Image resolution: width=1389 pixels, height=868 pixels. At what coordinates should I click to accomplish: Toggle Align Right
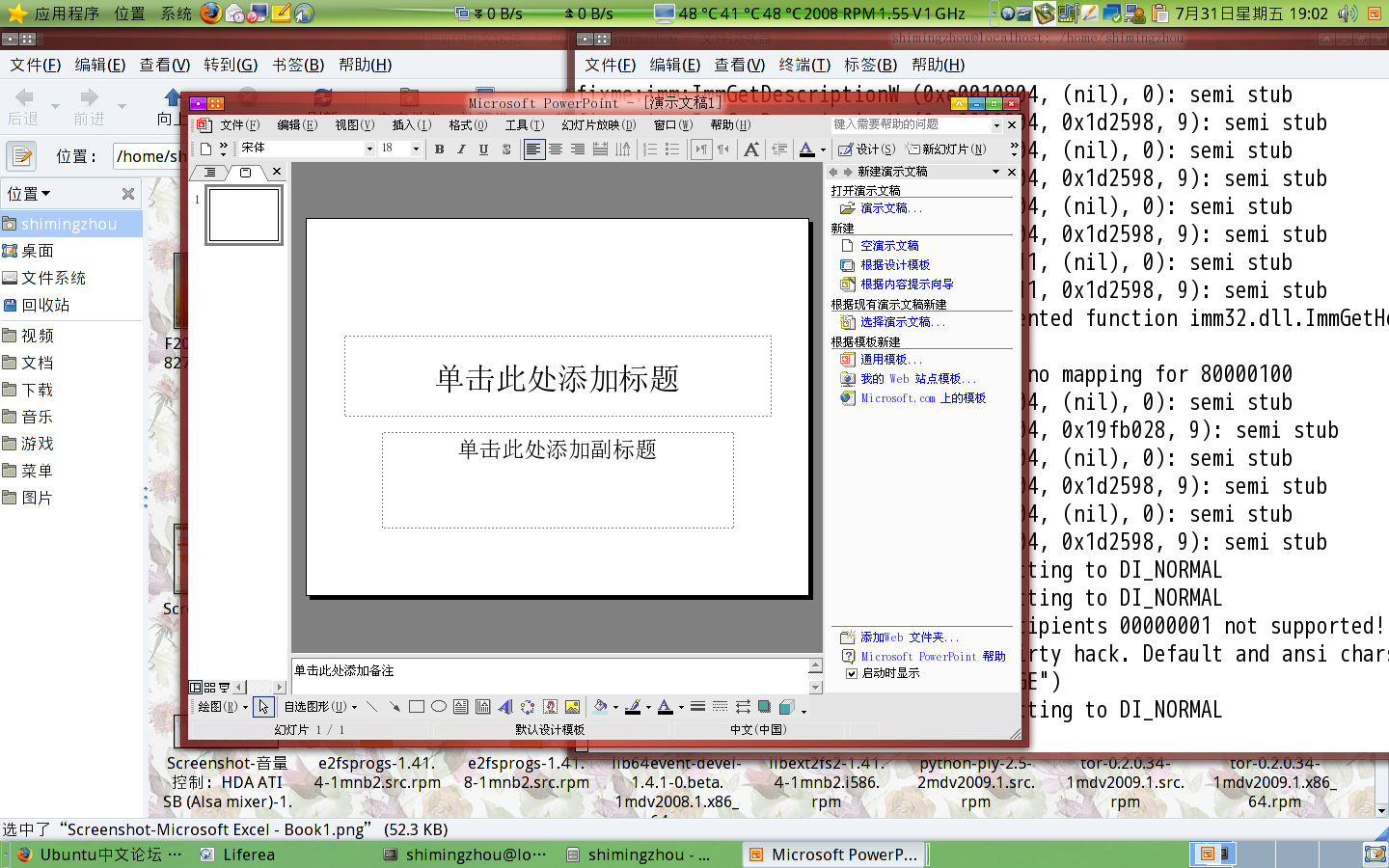(578, 149)
